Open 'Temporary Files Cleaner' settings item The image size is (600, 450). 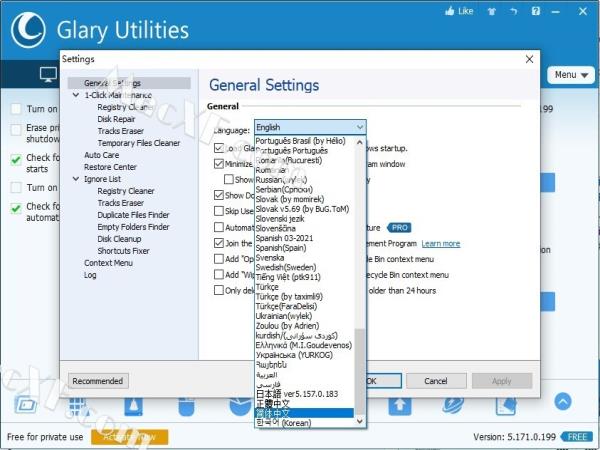tap(139, 143)
